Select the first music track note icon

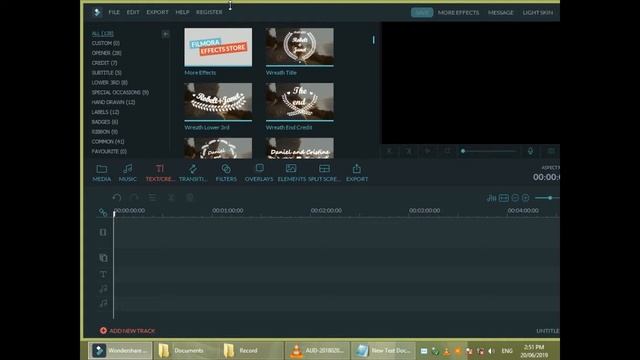point(103,289)
